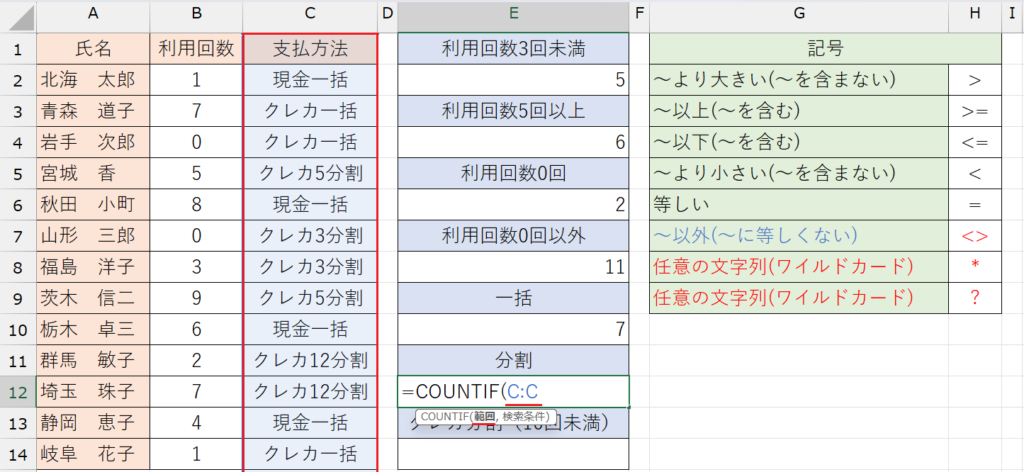This screenshot has height=472, width=1024.
Task: Select the cell 青森 道子
Action: click(93, 111)
